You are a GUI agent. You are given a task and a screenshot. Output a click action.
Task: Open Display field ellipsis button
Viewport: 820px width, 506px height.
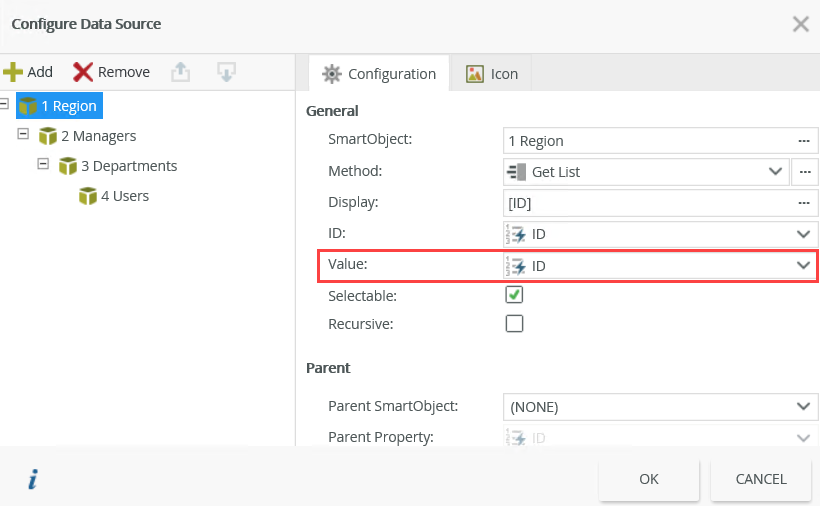[803, 203]
